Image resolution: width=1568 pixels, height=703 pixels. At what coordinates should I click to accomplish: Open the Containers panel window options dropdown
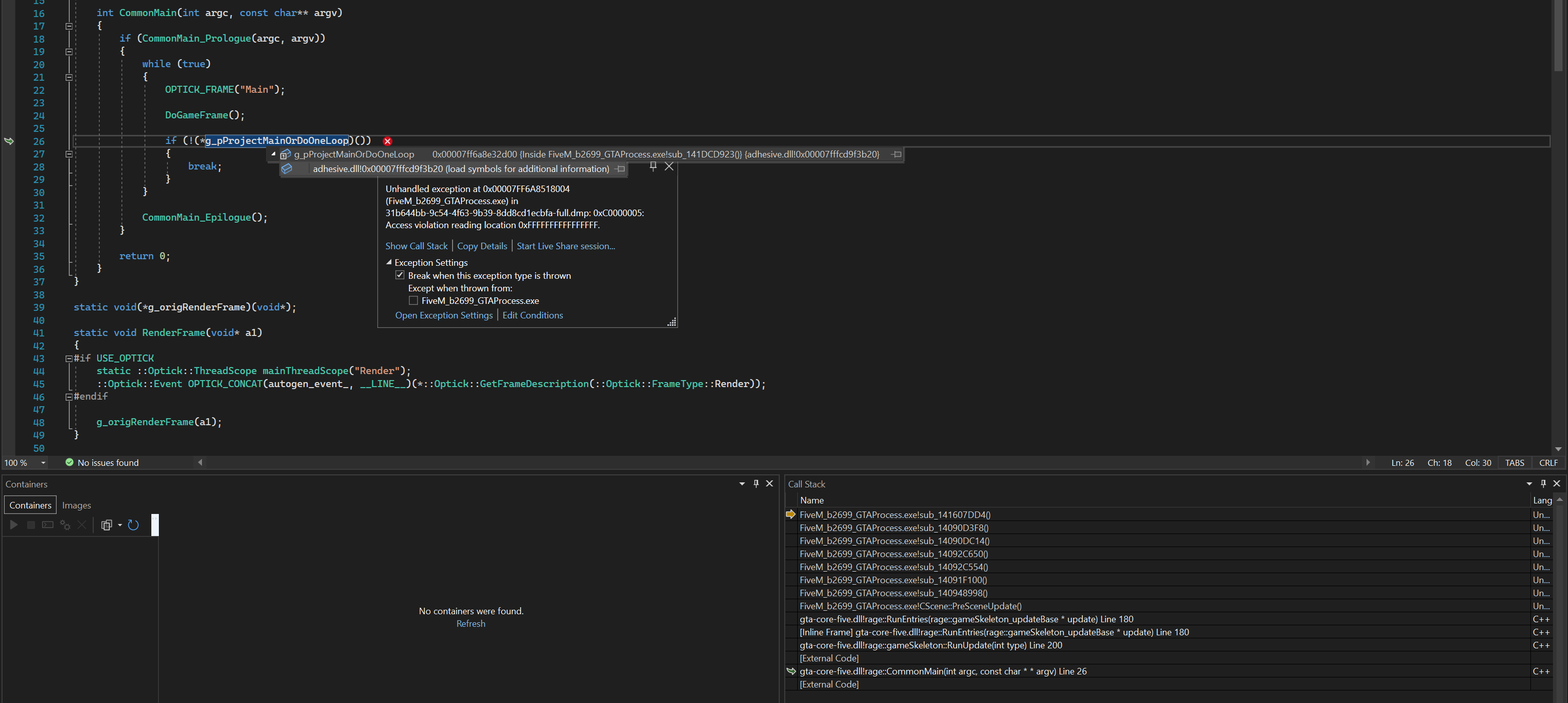tap(742, 484)
